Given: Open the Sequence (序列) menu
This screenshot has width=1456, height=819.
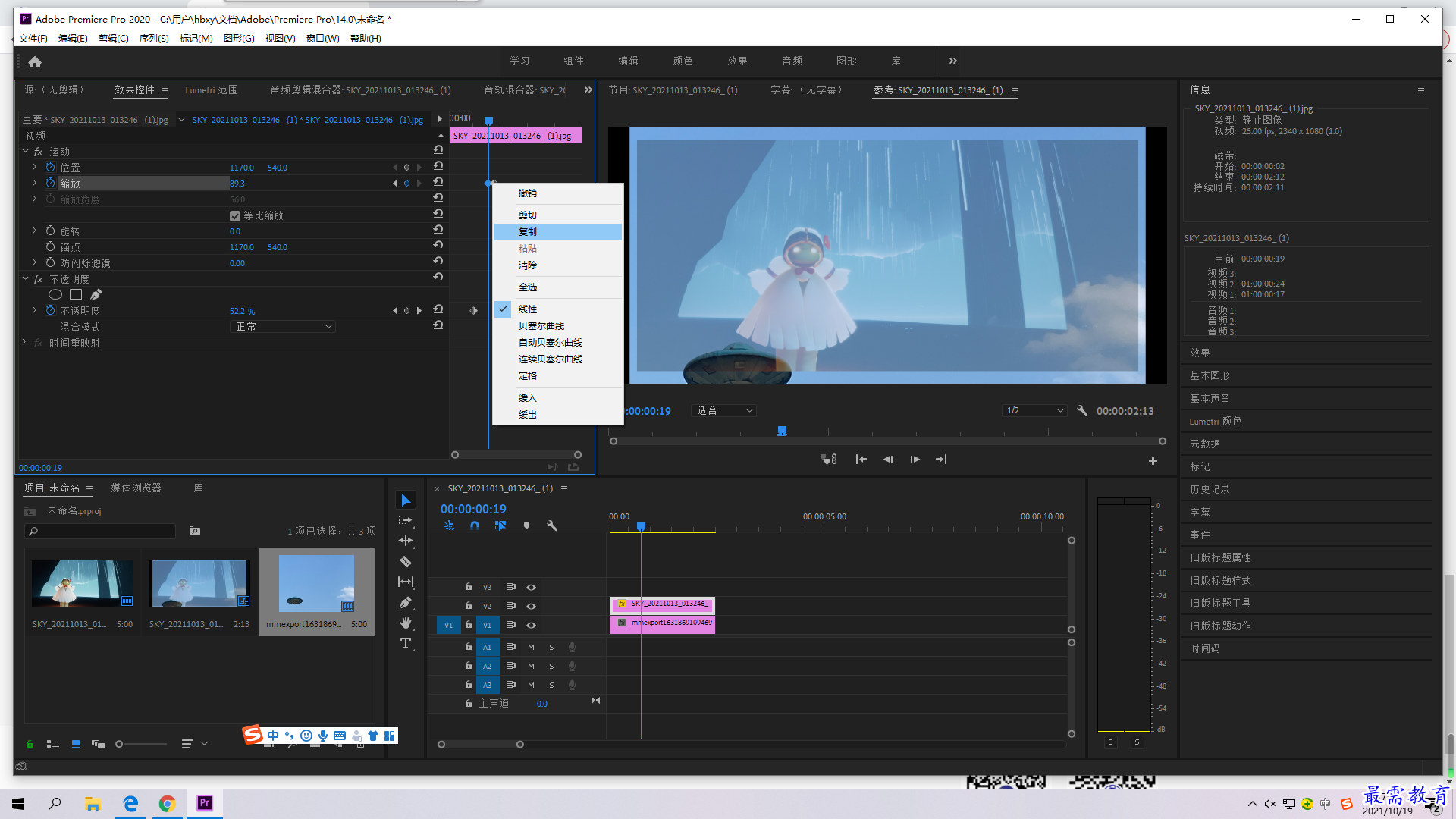Looking at the screenshot, I should (x=154, y=38).
